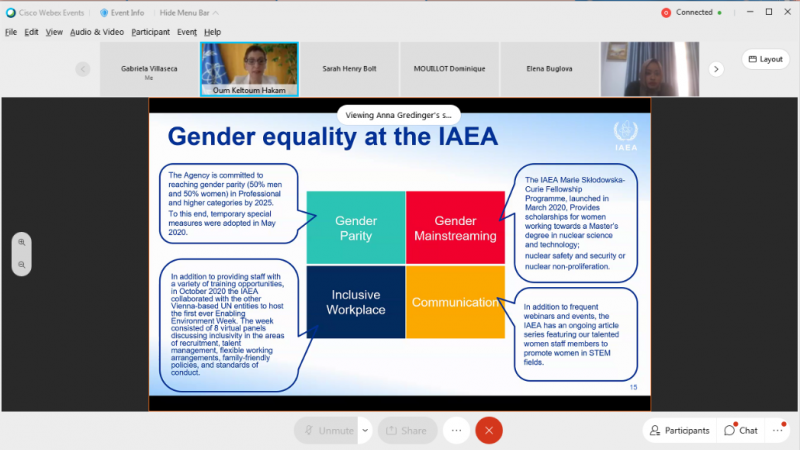Image resolution: width=800 pixels, height=450 pixels.
Task: Click the green connection status dot
Action: tap(719, 13)
